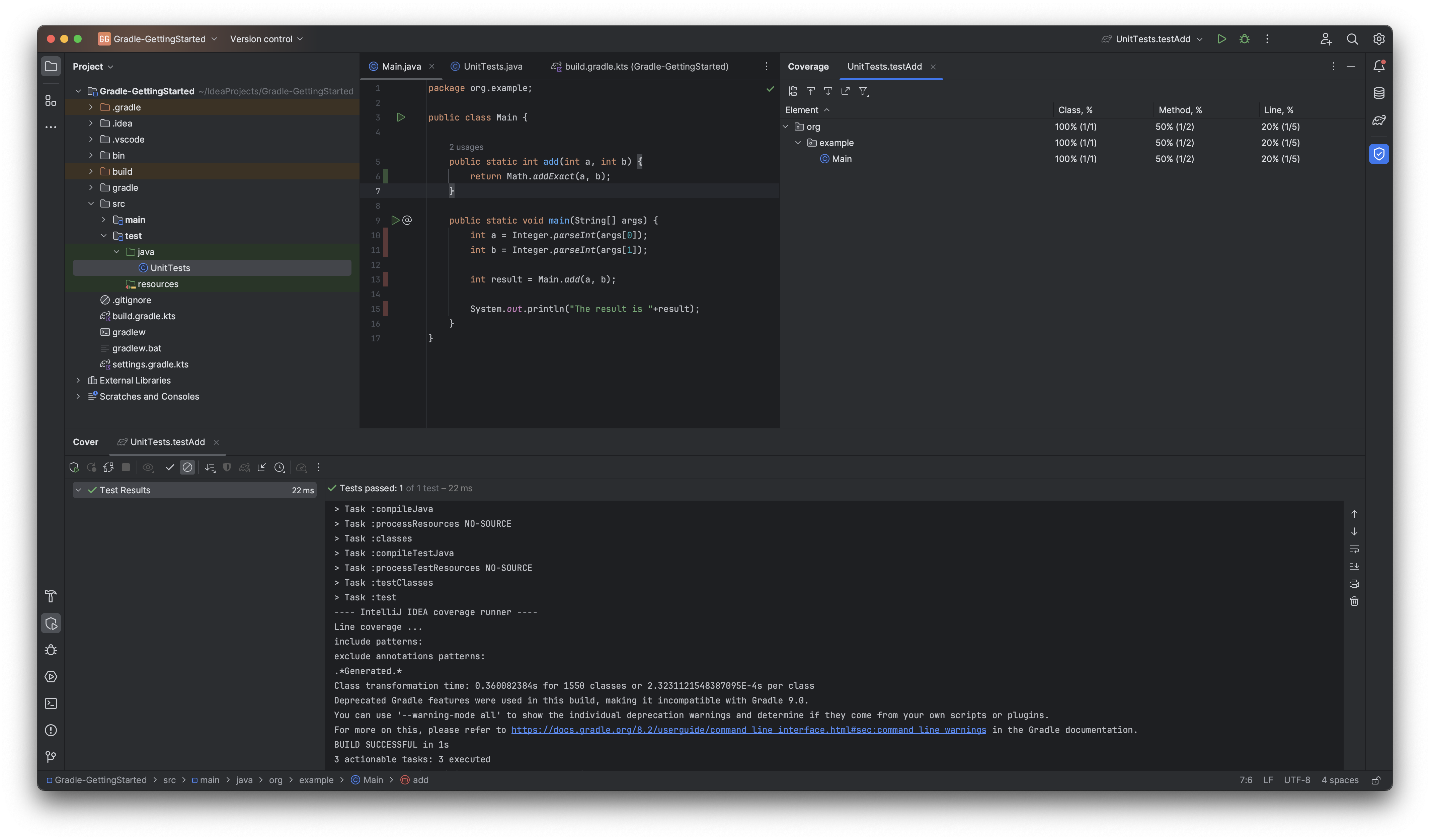This screenshot has width=1430, height=840.
Task: Expand External Libraries node
Action: pos(78,381)
